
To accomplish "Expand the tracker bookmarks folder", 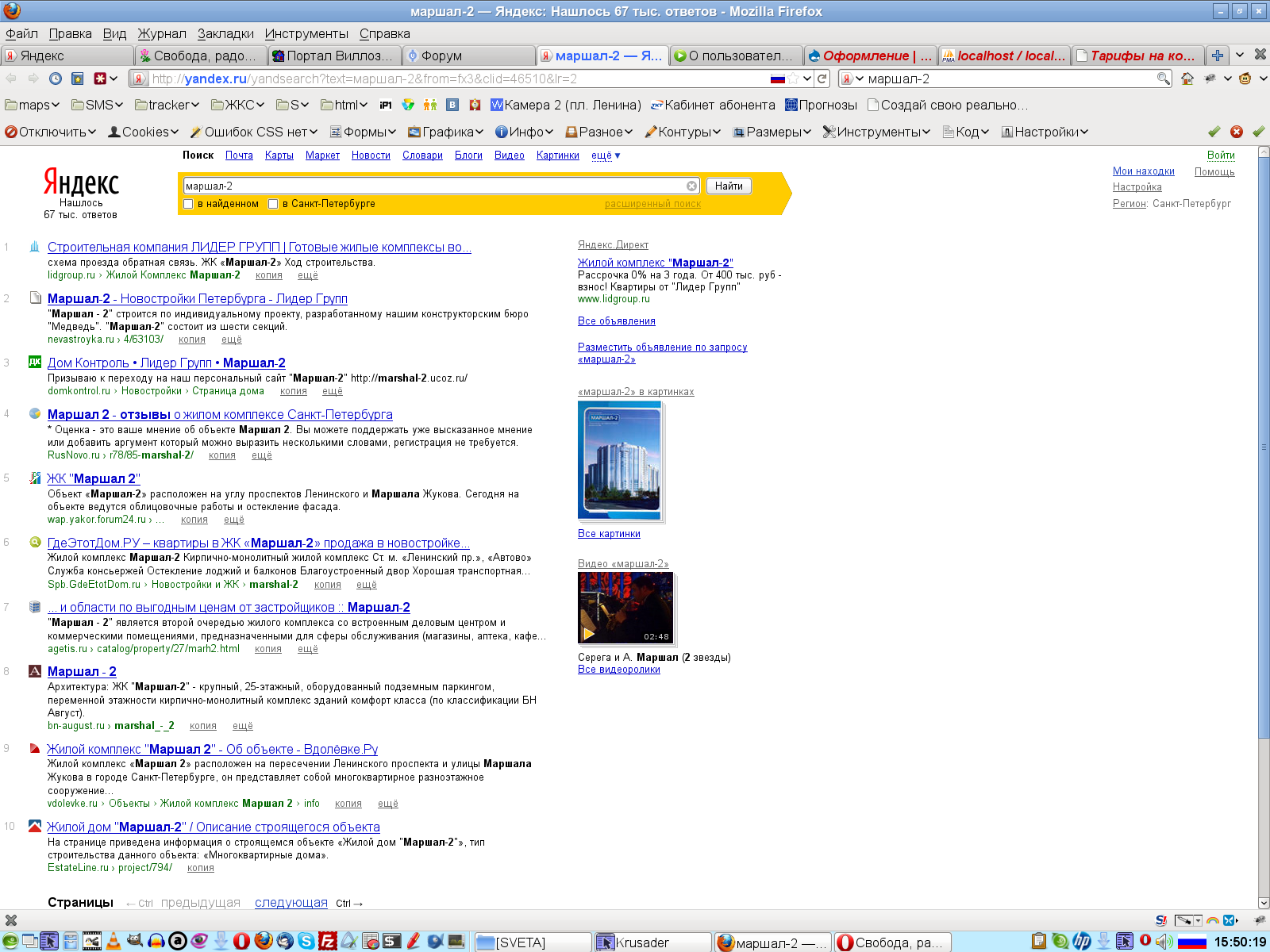I will pos(167,105).
